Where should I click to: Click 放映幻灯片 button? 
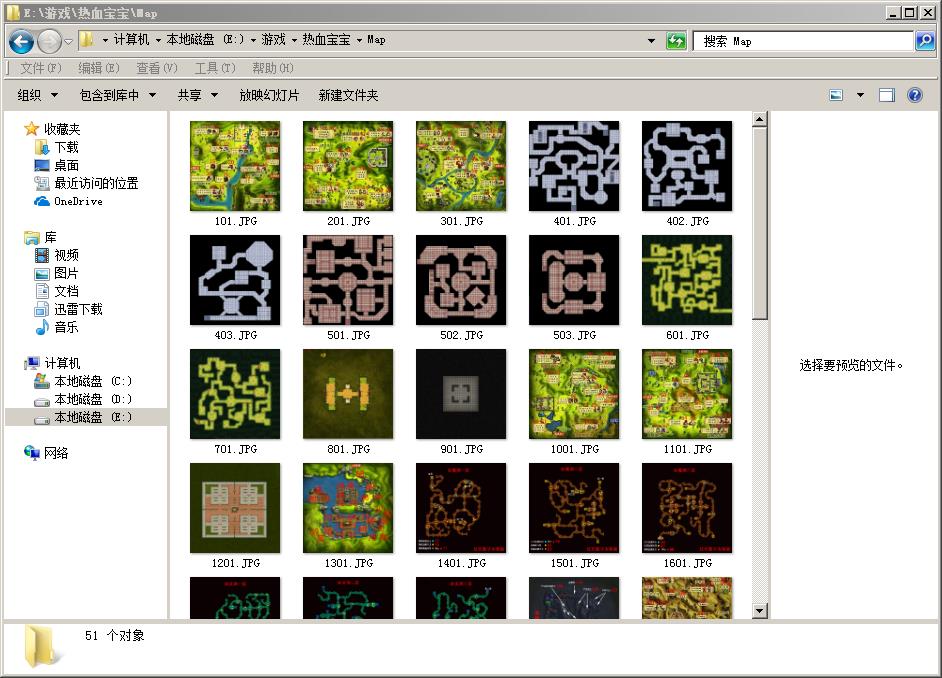(x=269, y=95)
